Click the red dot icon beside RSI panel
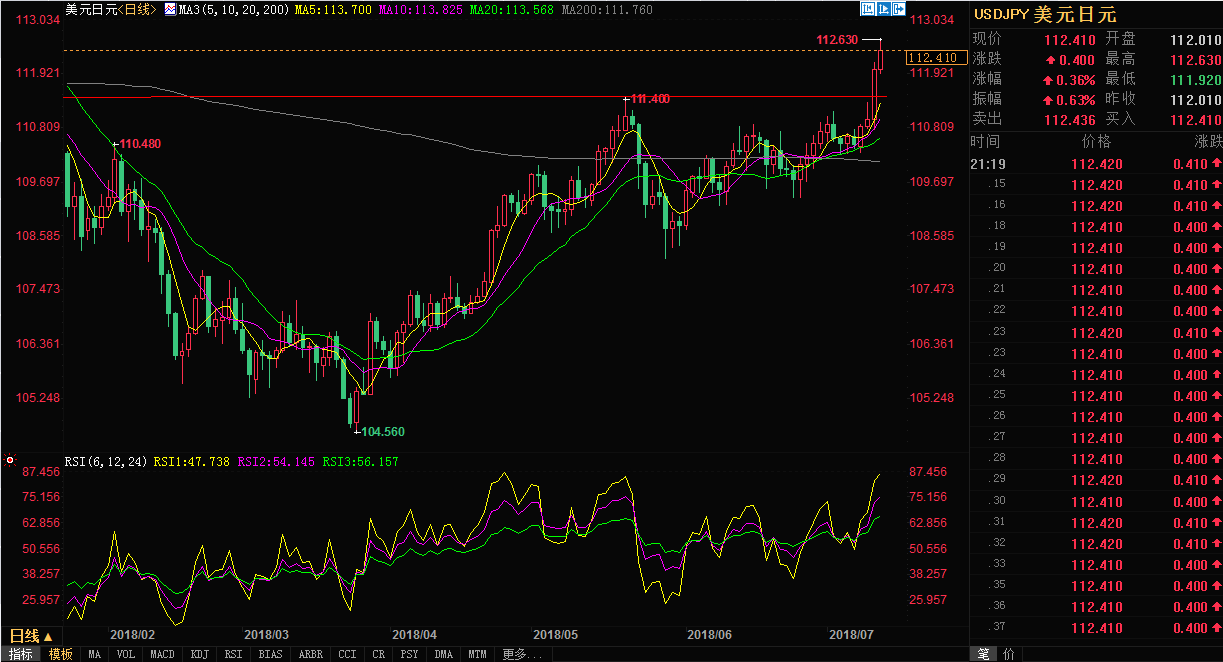1223x662 pixels. pos(10,461)
